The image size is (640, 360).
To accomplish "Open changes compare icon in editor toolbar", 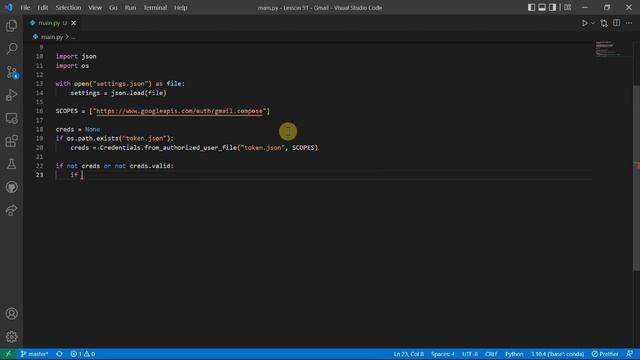I will (604, 23).
